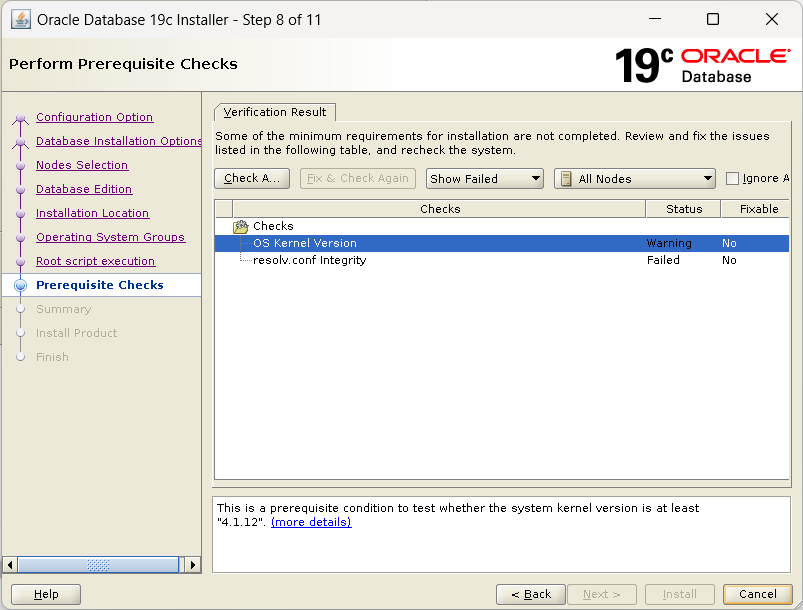Click the sidebar scrollbar left arrow
803x610 pixels.
pos(10,565)
